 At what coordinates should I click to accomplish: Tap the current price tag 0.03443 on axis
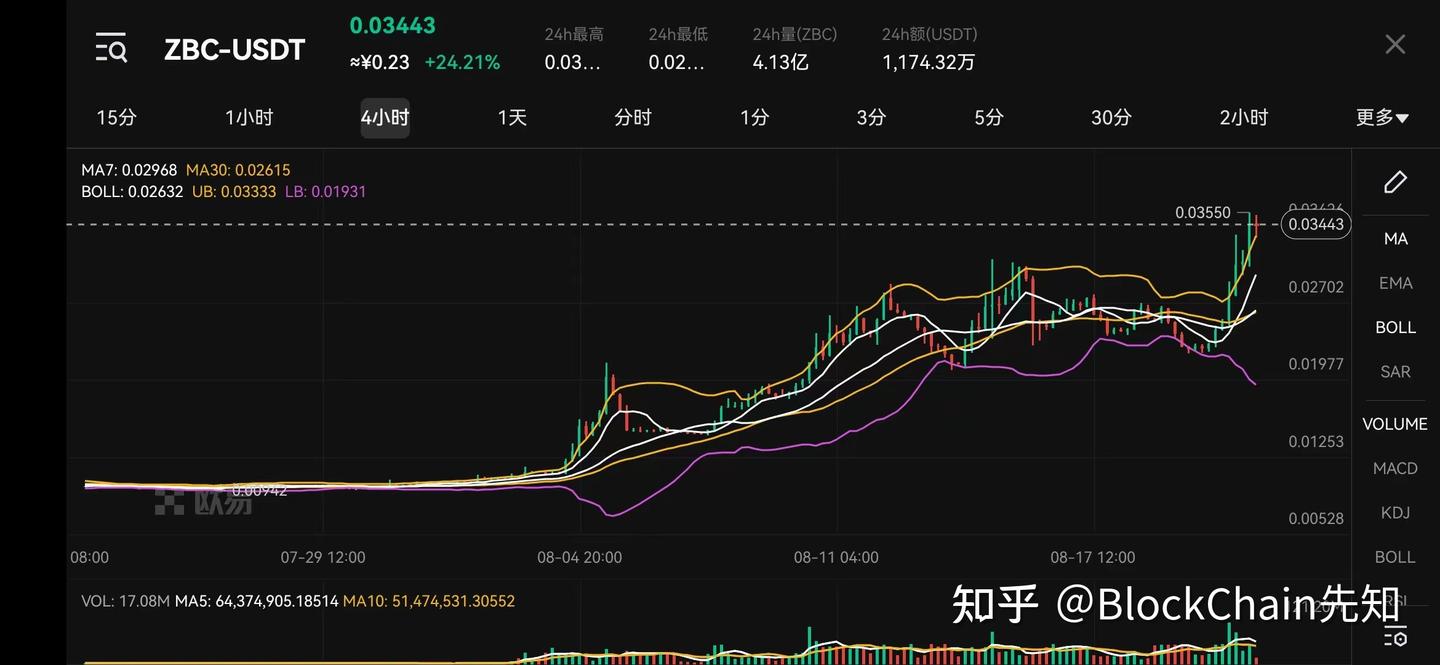point(1316,224)
